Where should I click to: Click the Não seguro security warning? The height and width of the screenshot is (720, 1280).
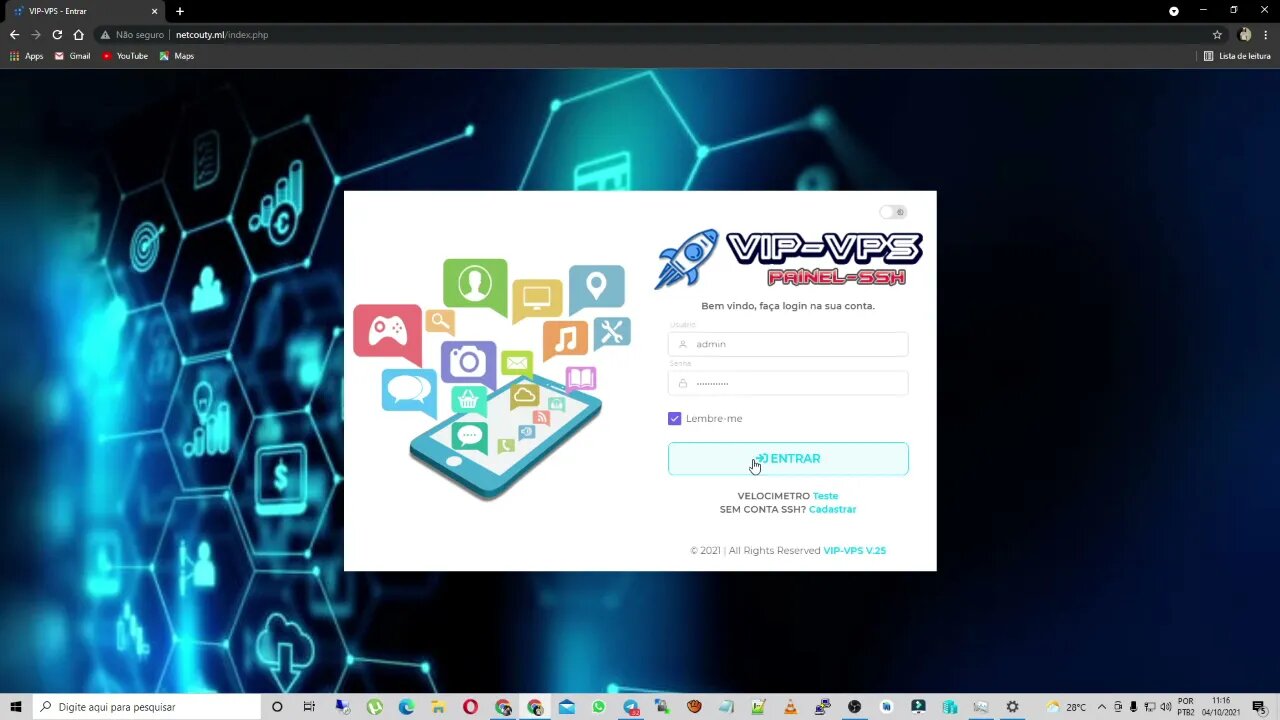coord(132,35)
